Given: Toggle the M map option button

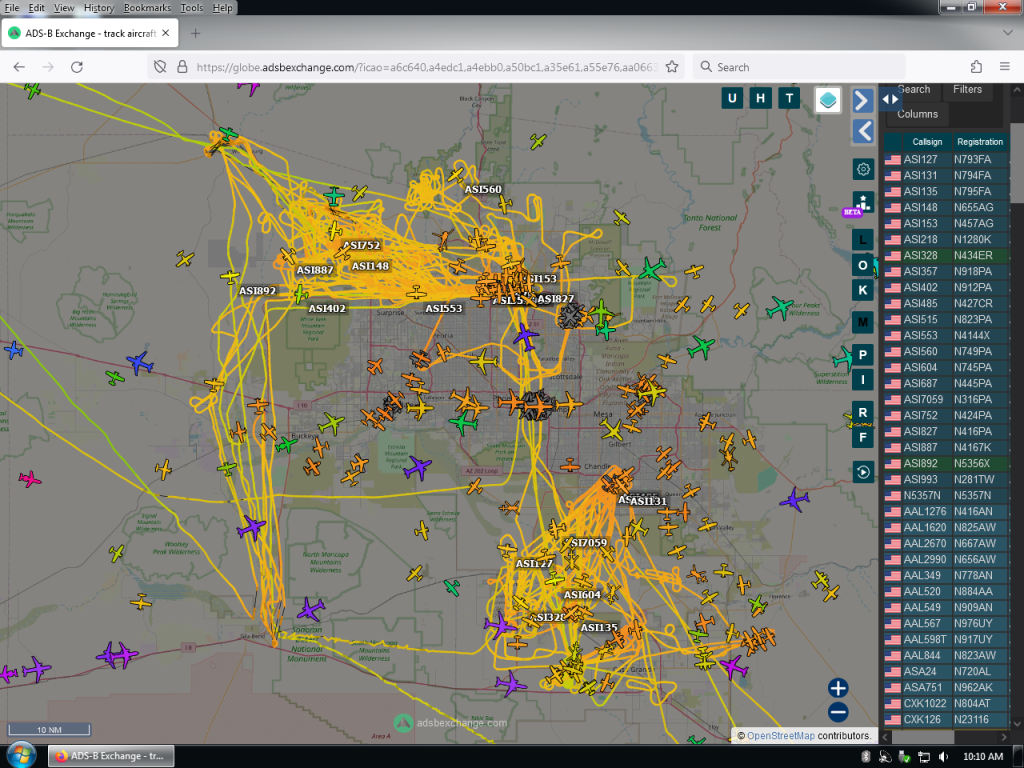Looking at the screenshot, I should [863, 322].
